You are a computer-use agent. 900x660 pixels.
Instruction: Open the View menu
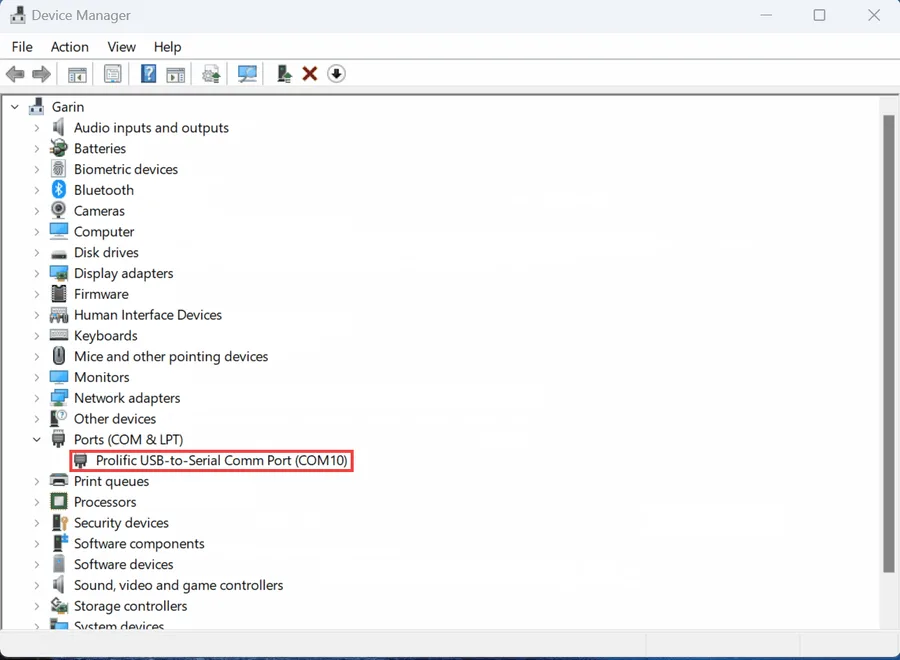[x=122, y=46]
